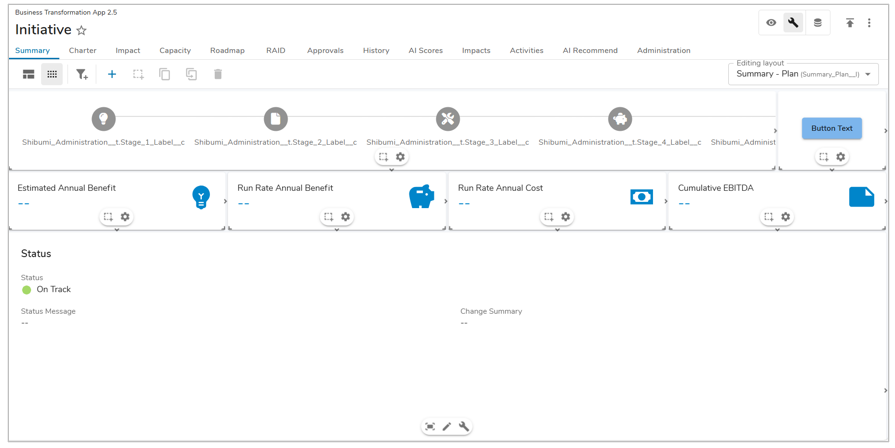This screenshot has width=895, height=448.
Task: Switch to the Roadmap tab
Action: point(227,50)
